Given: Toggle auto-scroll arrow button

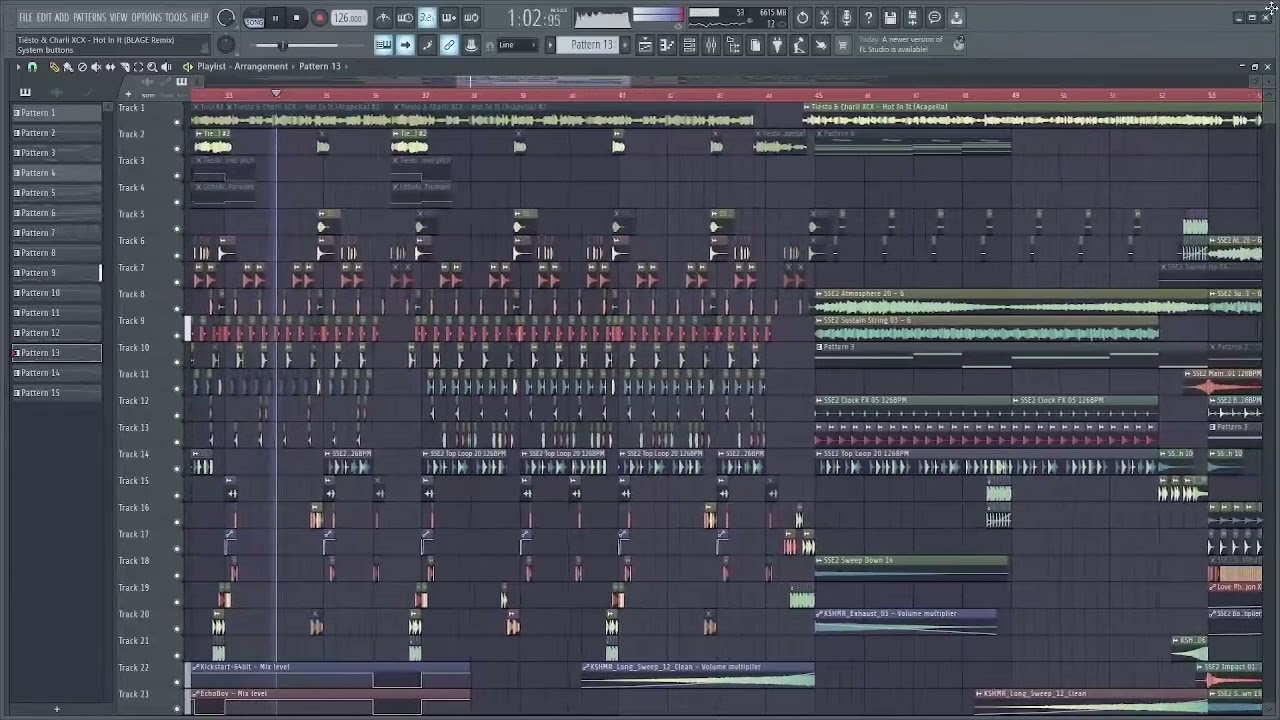Looking at the screenshot, I should [405, 45].
